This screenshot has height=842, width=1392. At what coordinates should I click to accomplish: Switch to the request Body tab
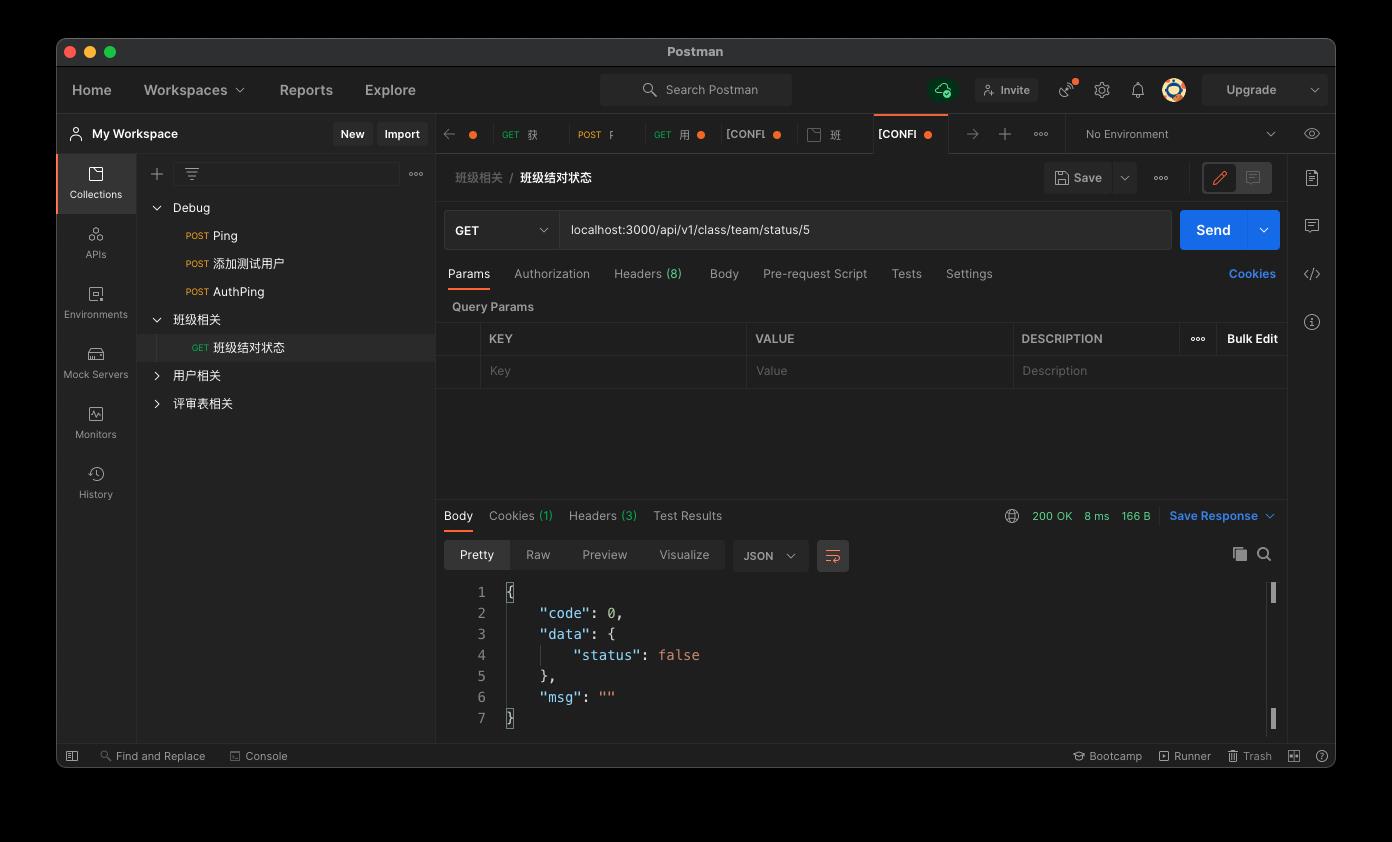pos(724,274)
